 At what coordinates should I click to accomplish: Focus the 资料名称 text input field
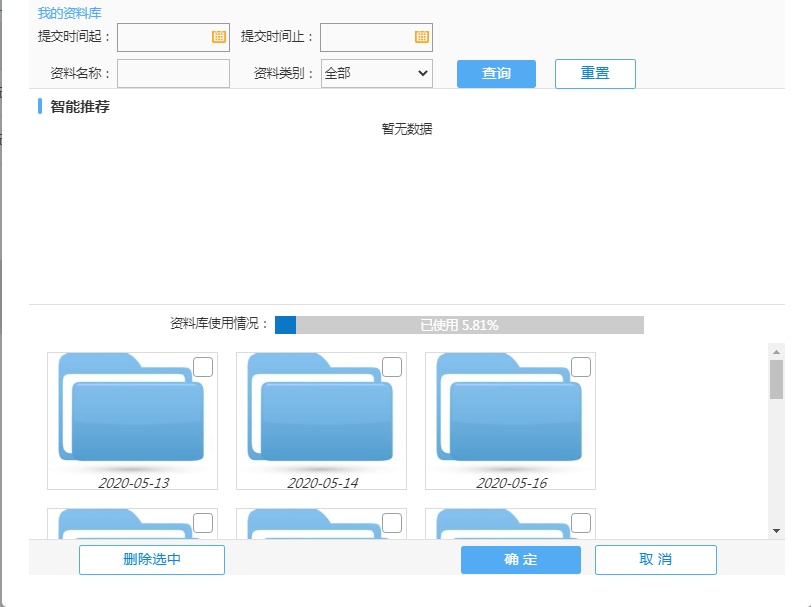[173, 74]
